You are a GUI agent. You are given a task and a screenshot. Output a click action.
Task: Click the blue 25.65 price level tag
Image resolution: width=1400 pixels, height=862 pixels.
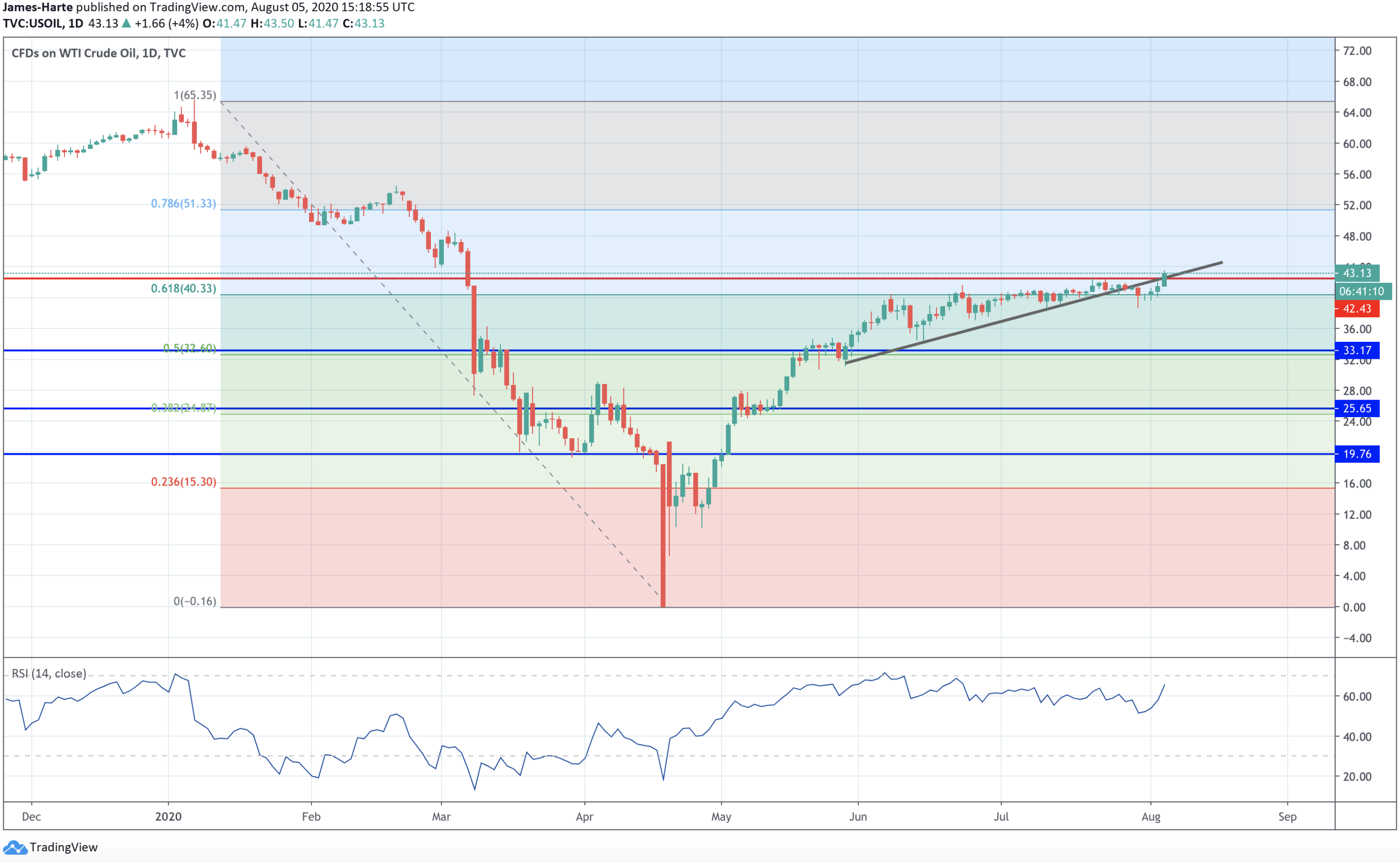1357,408
